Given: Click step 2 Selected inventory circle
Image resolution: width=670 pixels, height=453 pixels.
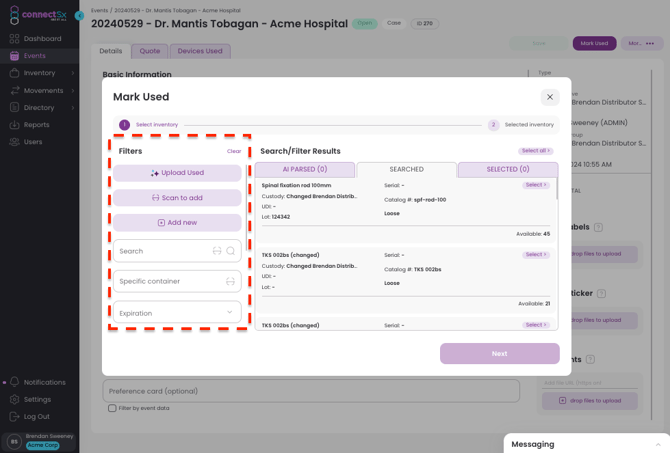Looking at the screenshot, I should click(494, 125).
